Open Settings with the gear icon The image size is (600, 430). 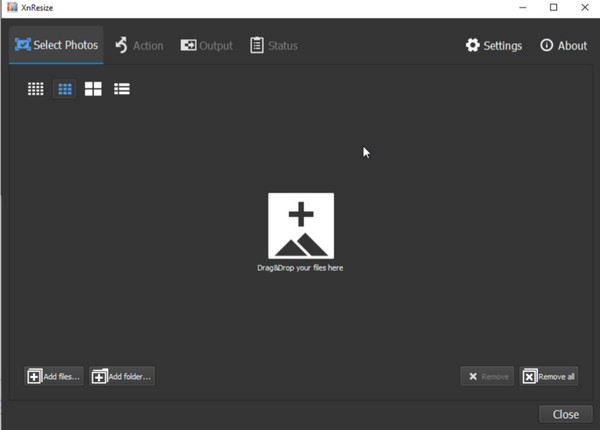pos(494,45)
